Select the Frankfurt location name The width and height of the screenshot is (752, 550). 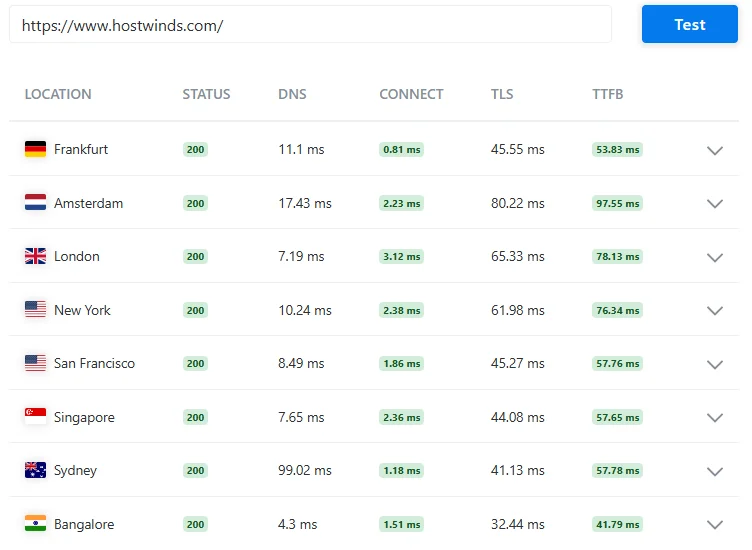pos(81,149)
